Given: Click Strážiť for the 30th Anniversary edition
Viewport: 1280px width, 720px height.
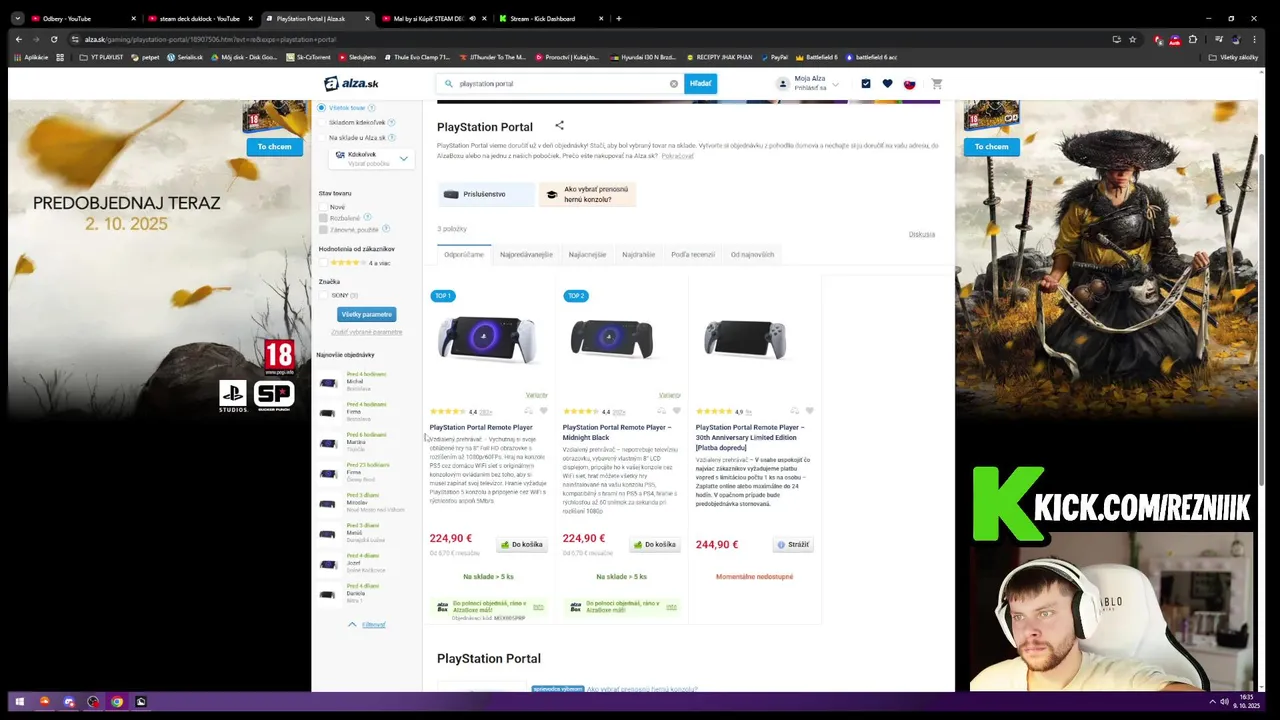Looking at the screenshot, I should (x=793, y=545).
